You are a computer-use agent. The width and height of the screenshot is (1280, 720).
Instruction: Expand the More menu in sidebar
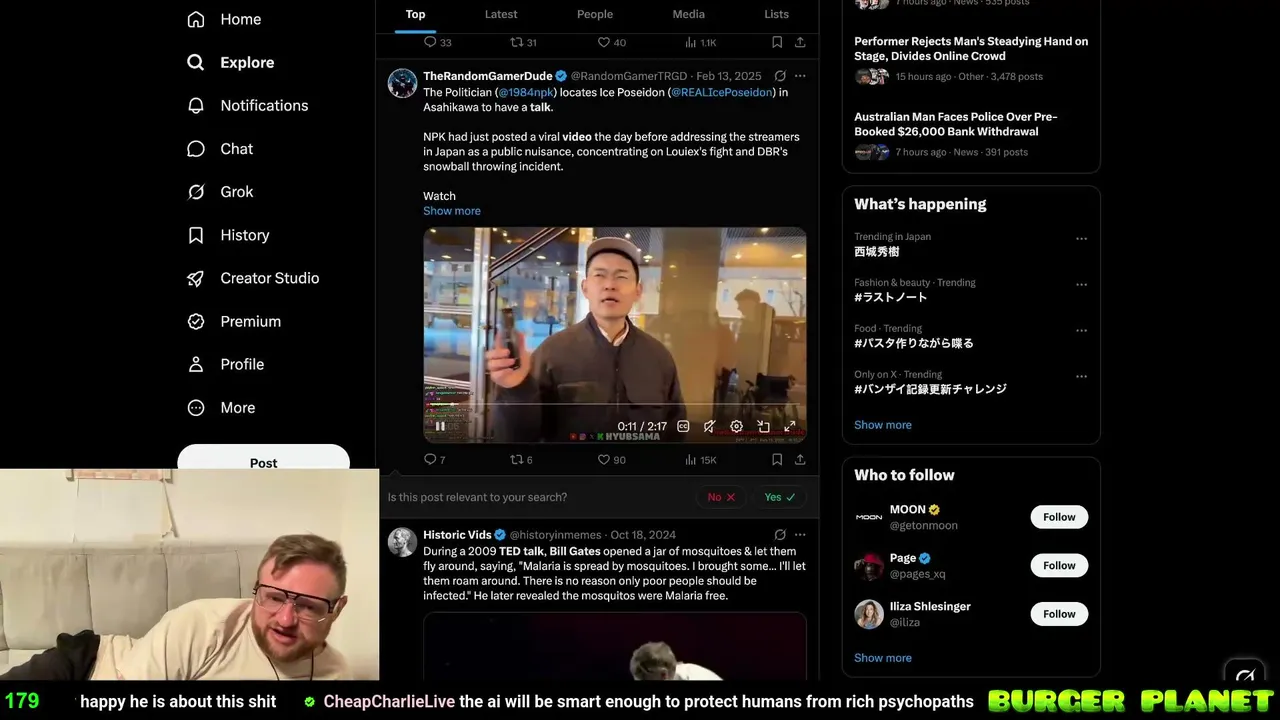[x=221, y=407]
